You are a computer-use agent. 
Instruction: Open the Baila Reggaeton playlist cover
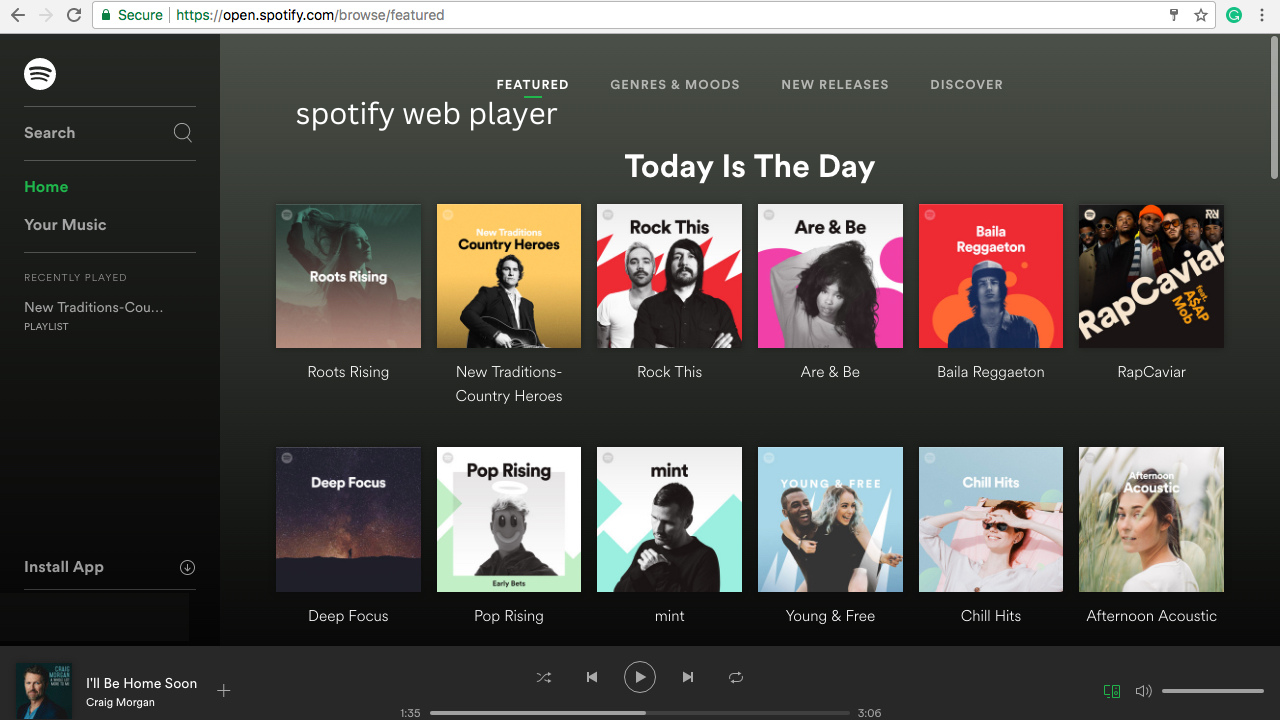991,276
